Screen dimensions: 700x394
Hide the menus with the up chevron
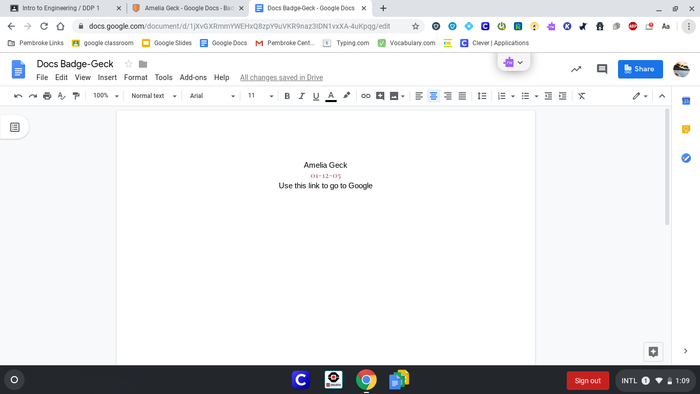[x=662, y=96]
